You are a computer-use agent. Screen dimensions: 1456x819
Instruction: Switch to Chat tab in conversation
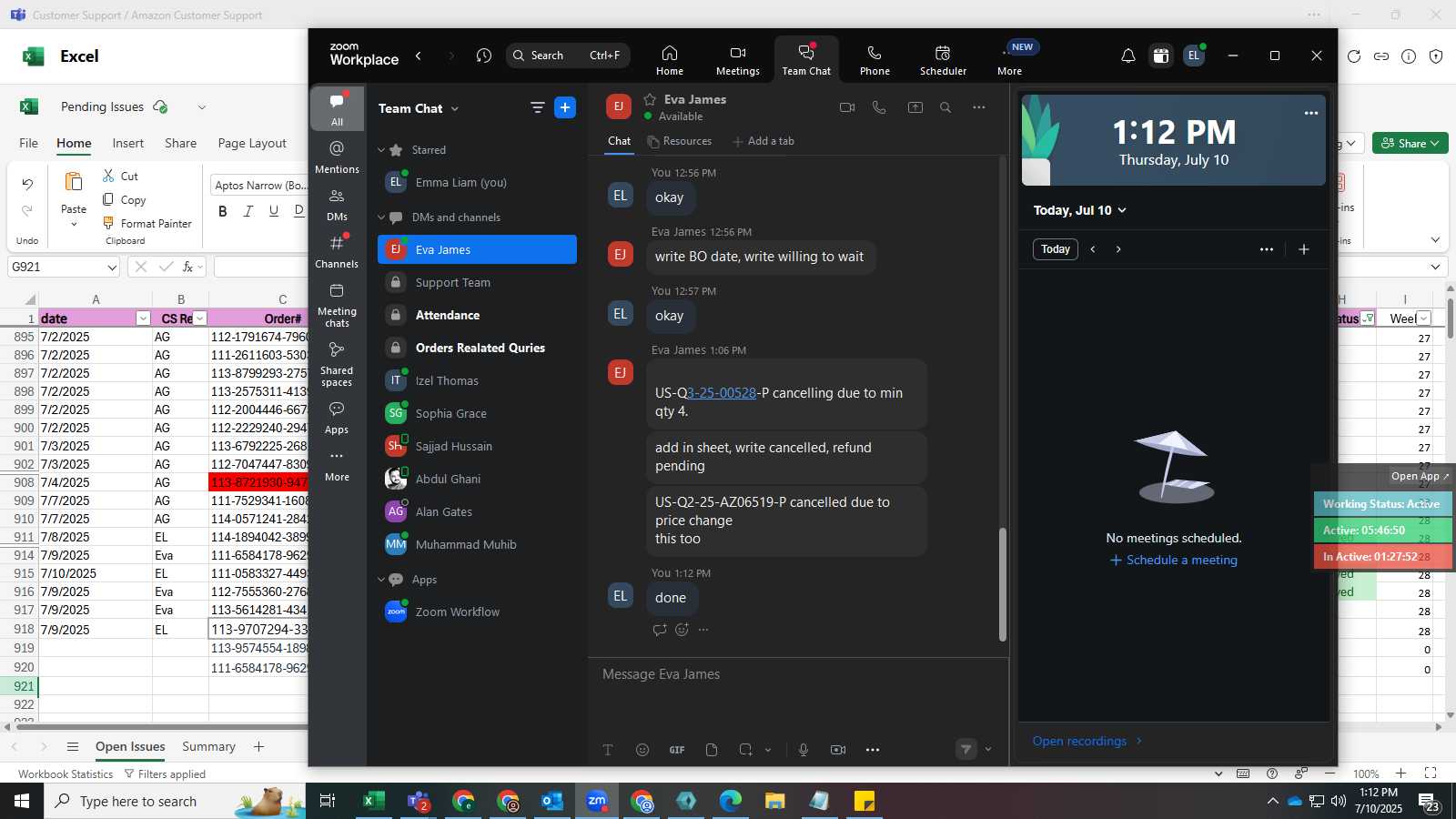620,141
